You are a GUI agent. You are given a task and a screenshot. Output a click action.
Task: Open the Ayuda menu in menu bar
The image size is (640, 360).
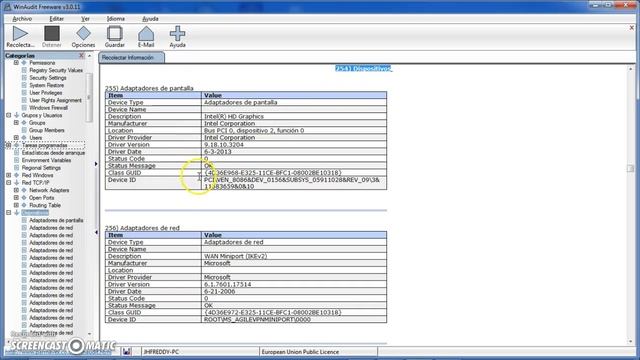point(150,19)
